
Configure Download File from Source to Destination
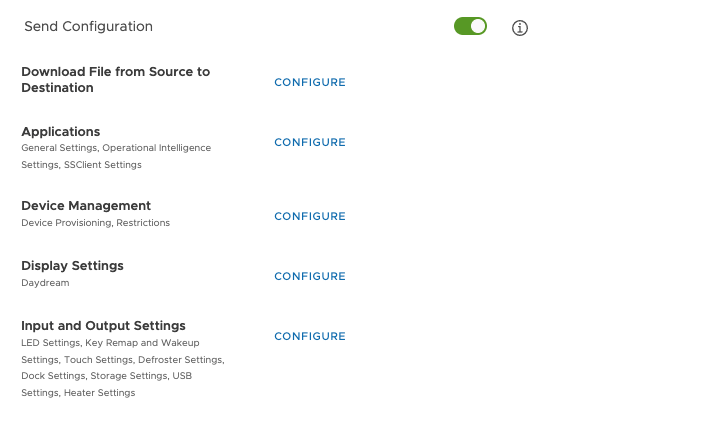click(310, 82)
